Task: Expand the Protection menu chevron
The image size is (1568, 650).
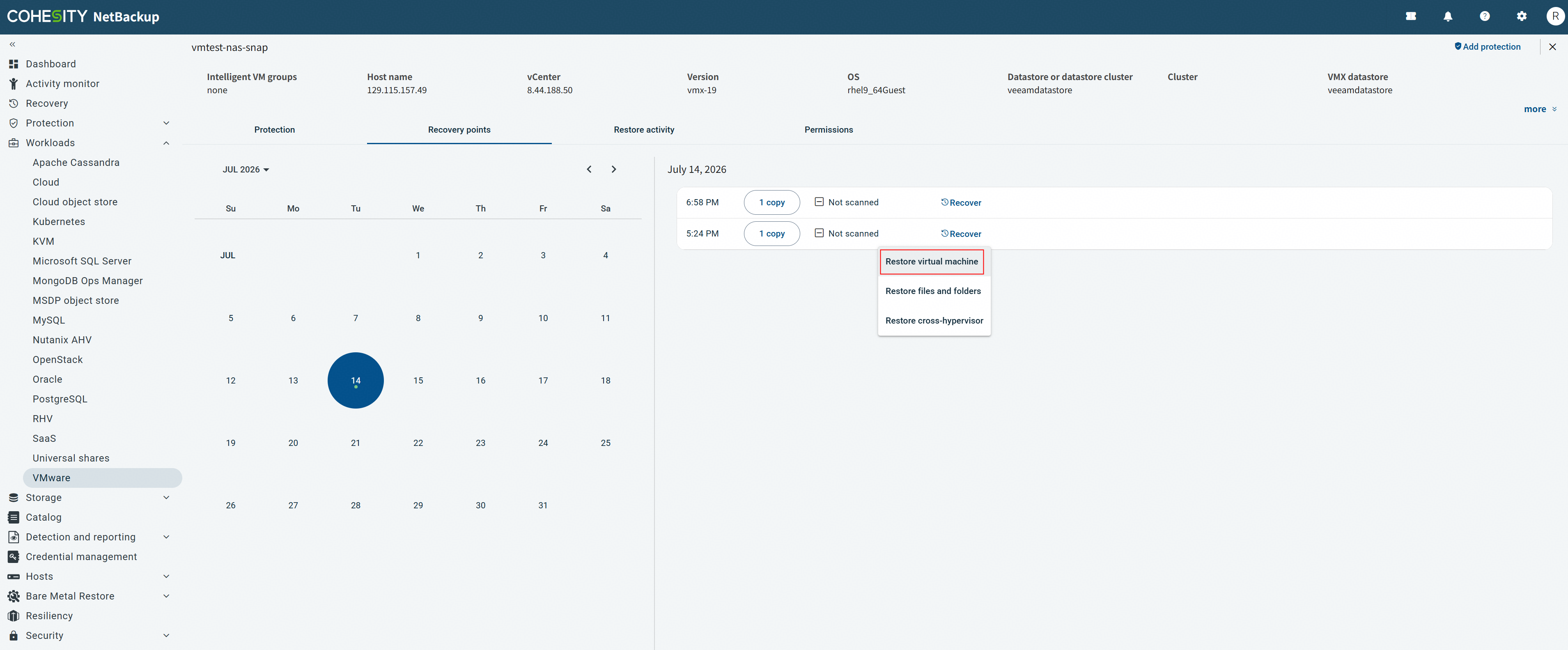Action: 166,123
